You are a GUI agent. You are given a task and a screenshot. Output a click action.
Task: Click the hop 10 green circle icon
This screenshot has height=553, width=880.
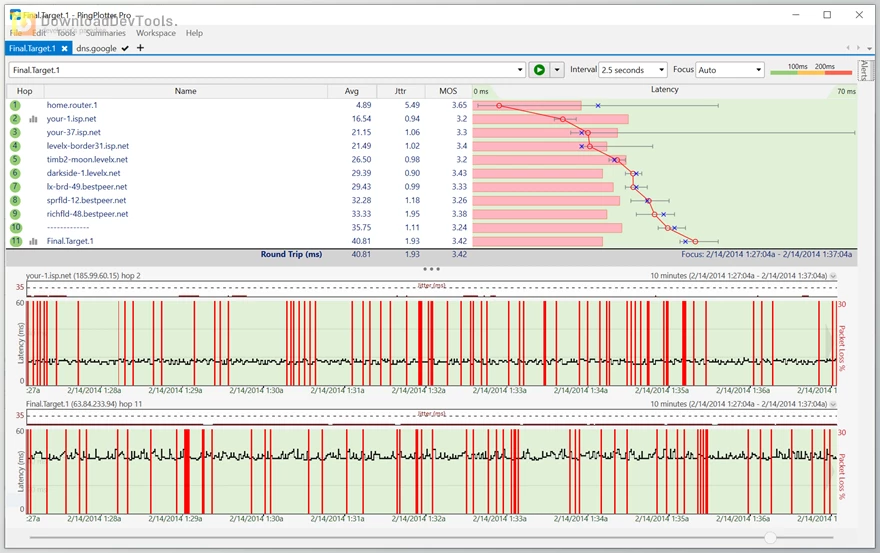pyautogui.click(x=15, y=227)
